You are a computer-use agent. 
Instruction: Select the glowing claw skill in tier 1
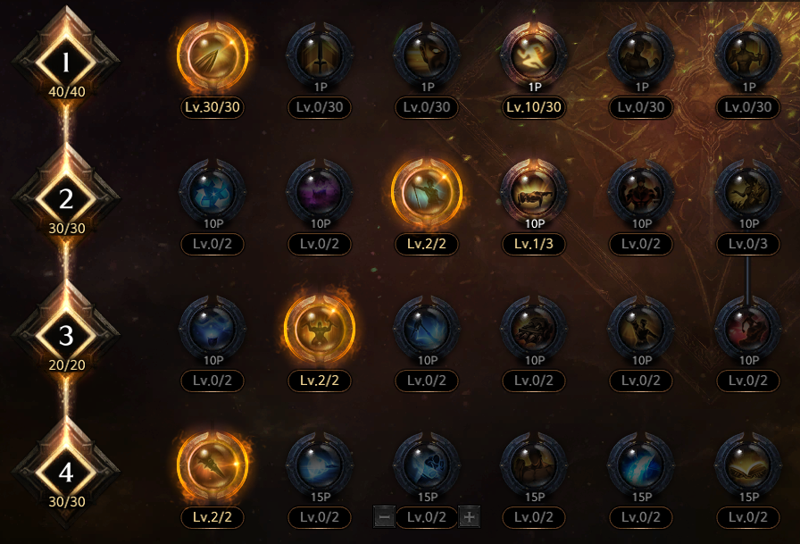(x=212, y=55)
